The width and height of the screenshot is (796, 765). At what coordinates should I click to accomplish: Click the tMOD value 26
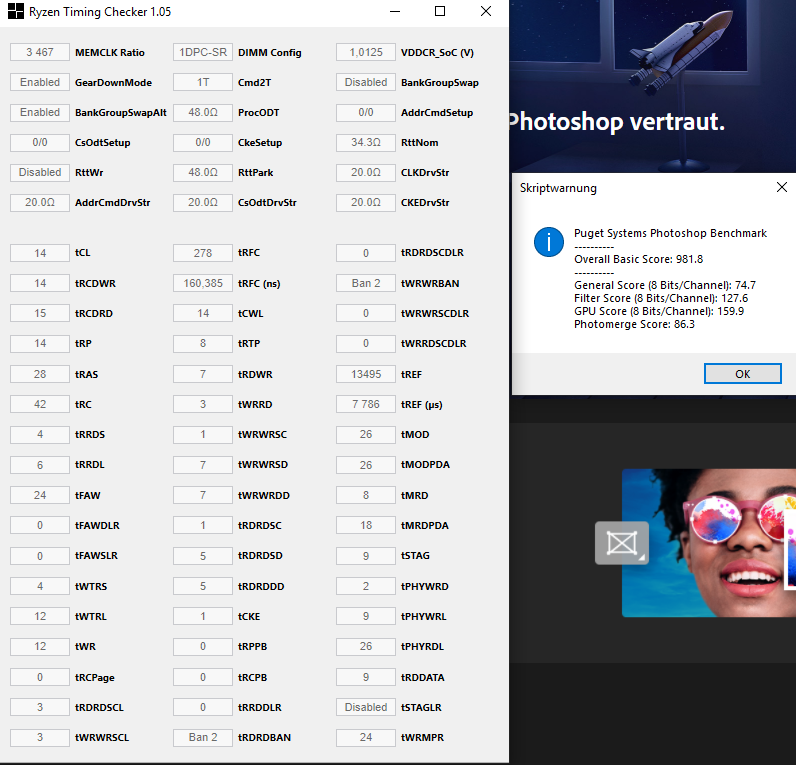366,434
